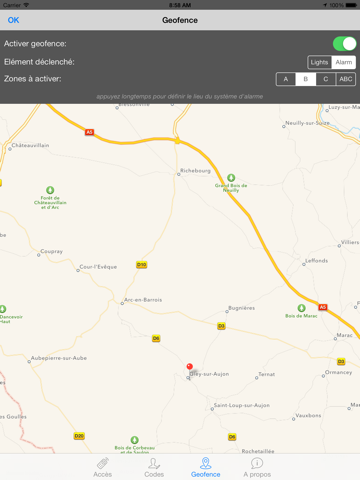The image size is (360, 480).
Task: Choose zone C
Action: [x=326, y=79]
